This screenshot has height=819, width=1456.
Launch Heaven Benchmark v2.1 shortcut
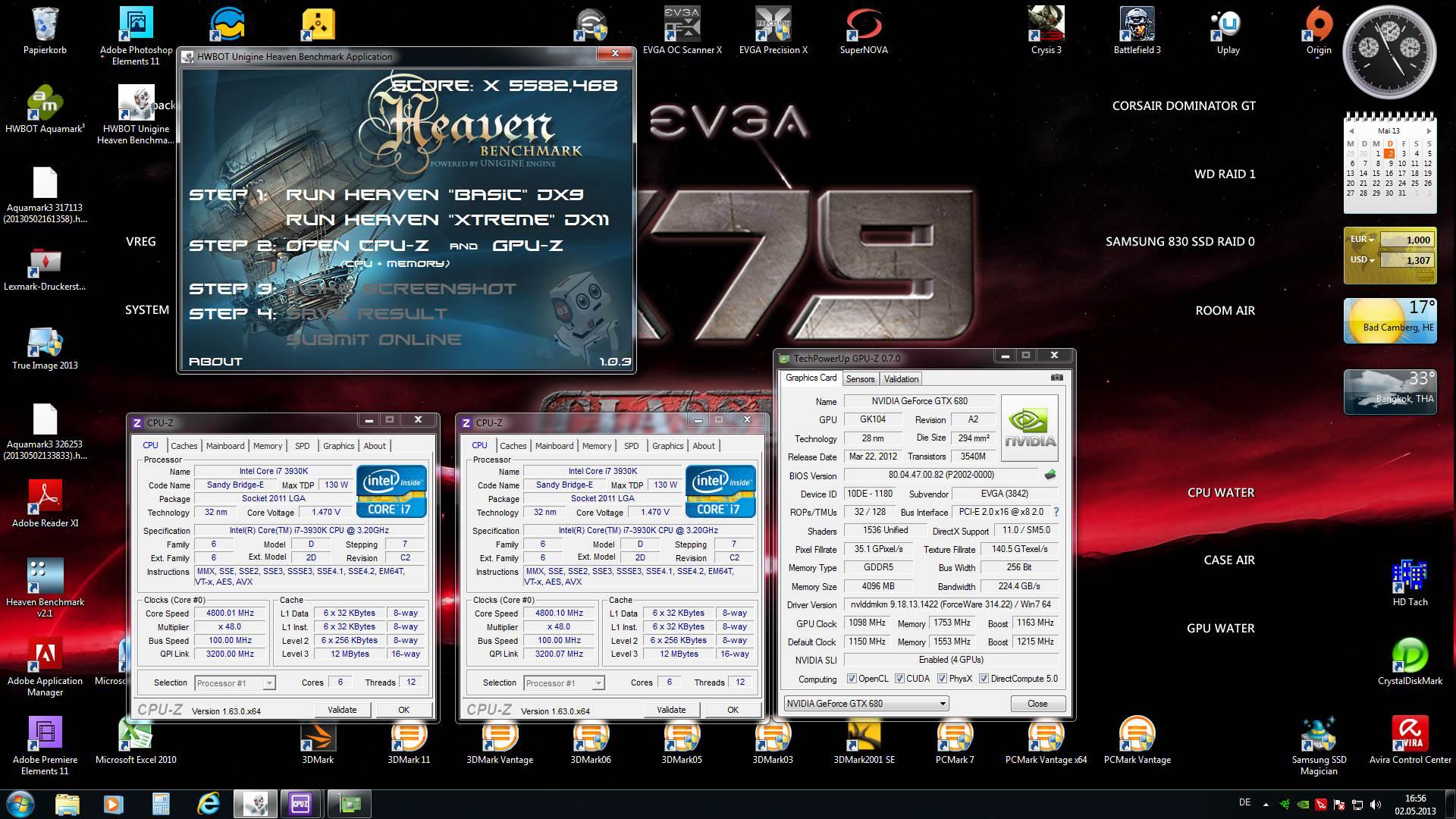click(45, 588)
